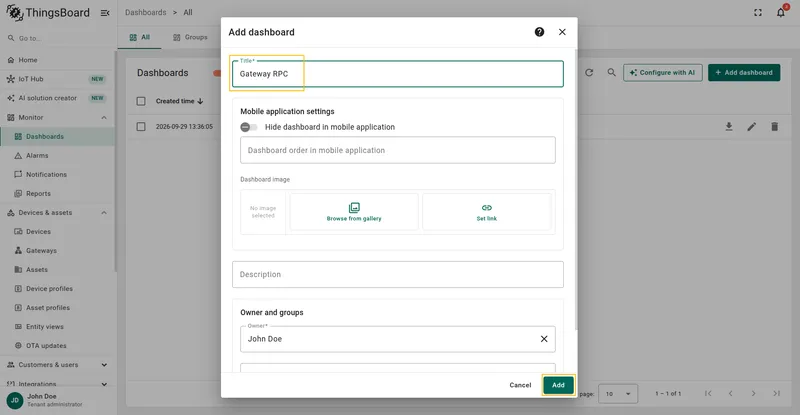Open Alarms in the sidebar

(x=57, y=156)
